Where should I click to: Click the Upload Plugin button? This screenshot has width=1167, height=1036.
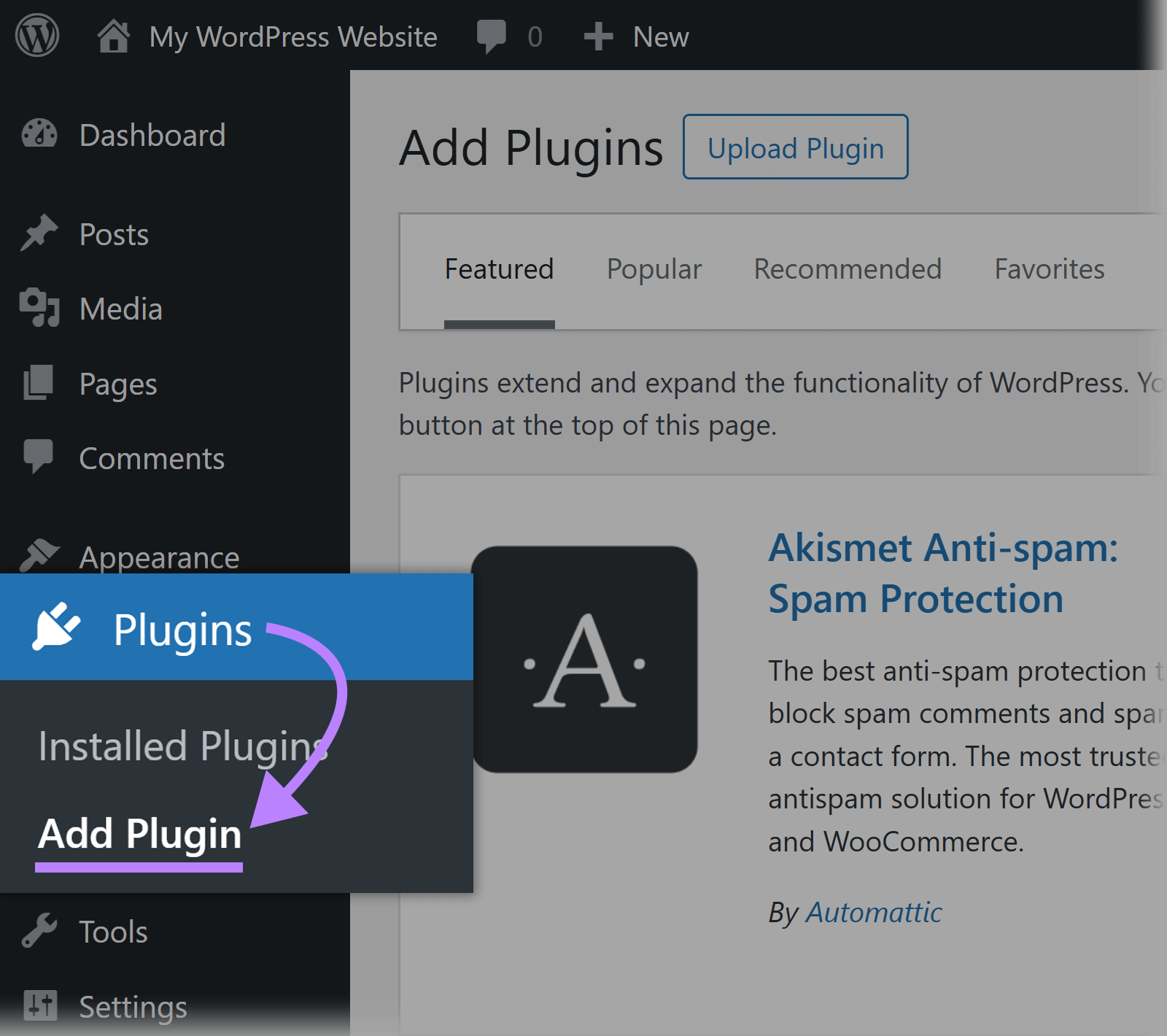click(794, 147)
